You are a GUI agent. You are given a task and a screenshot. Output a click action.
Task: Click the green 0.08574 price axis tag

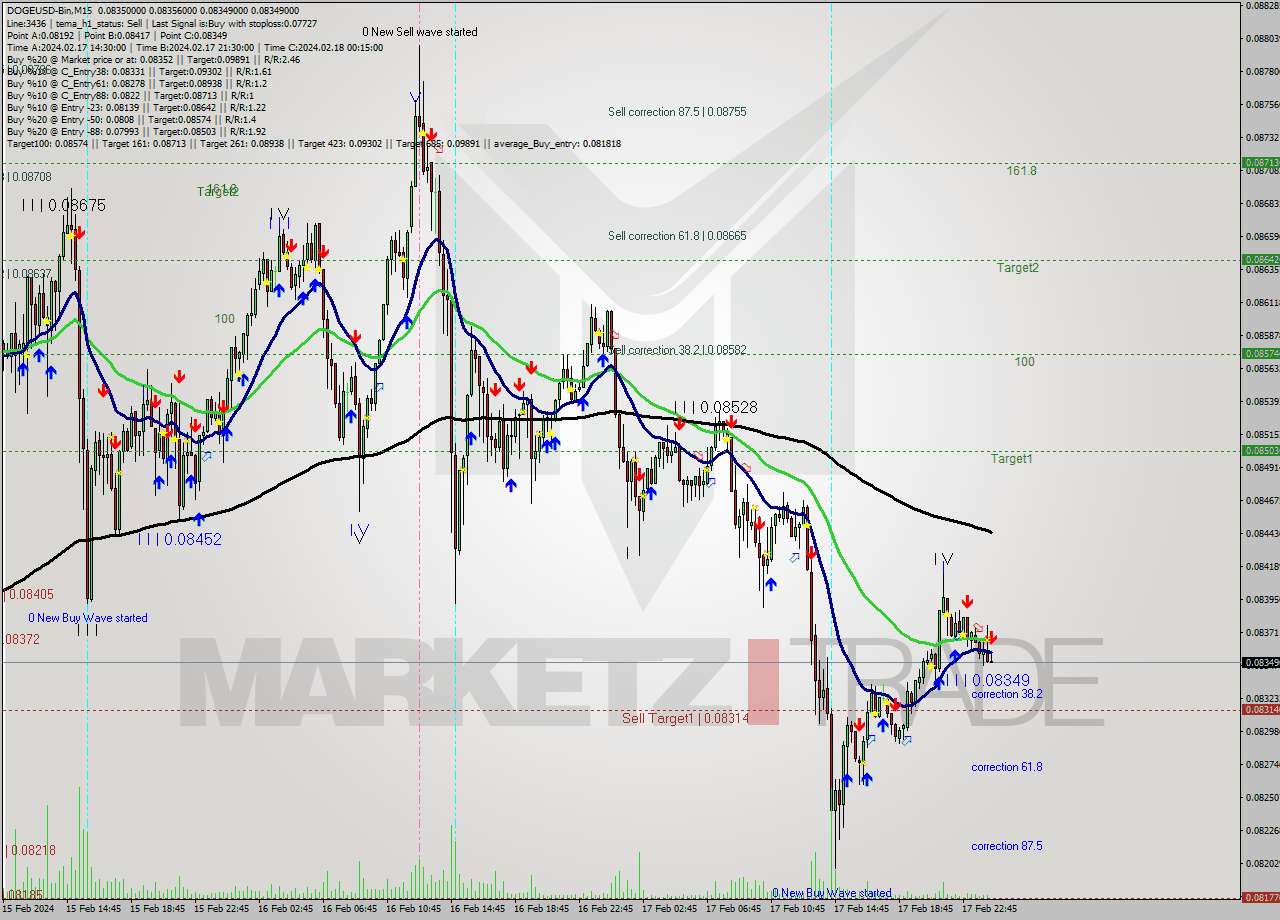1260,353
